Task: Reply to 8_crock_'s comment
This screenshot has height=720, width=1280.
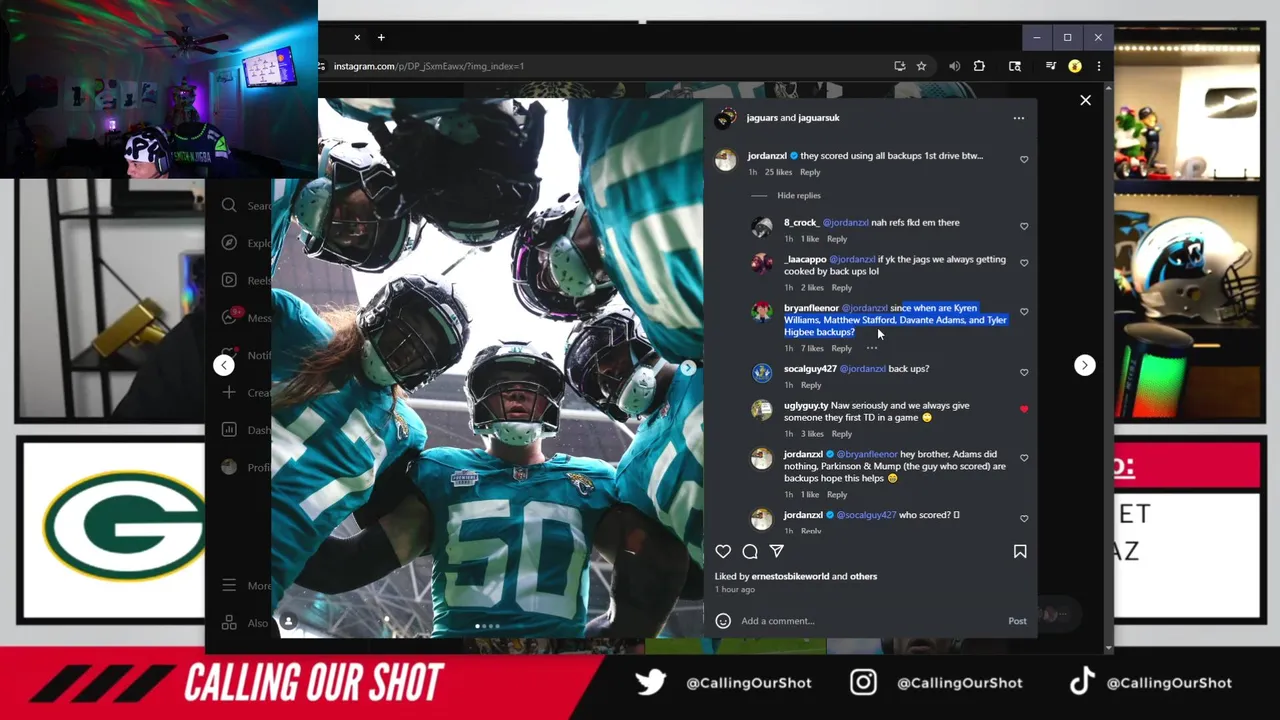Action: (837, 239)
